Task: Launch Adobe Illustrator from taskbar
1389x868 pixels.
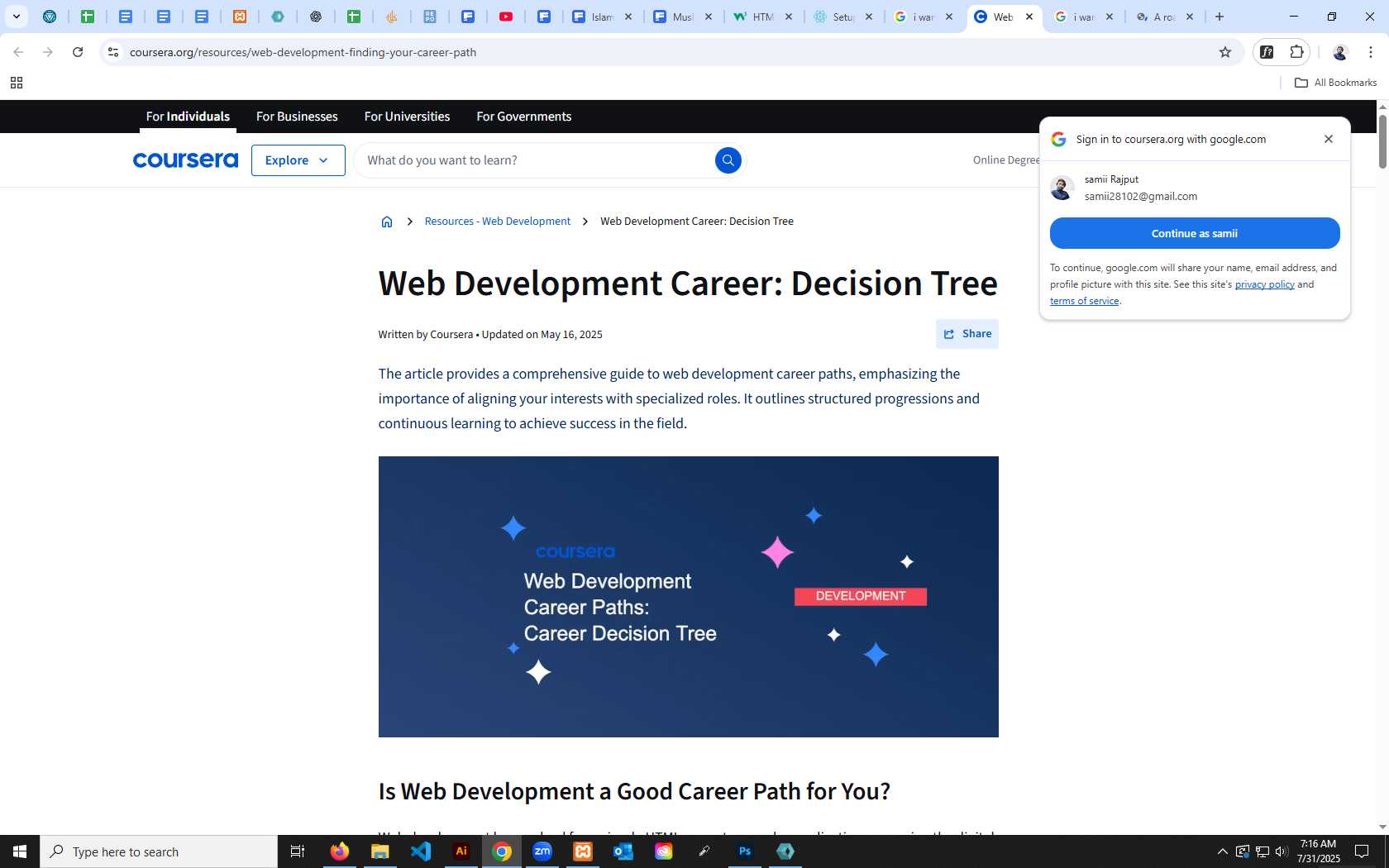Action: [x=461, y=851]
